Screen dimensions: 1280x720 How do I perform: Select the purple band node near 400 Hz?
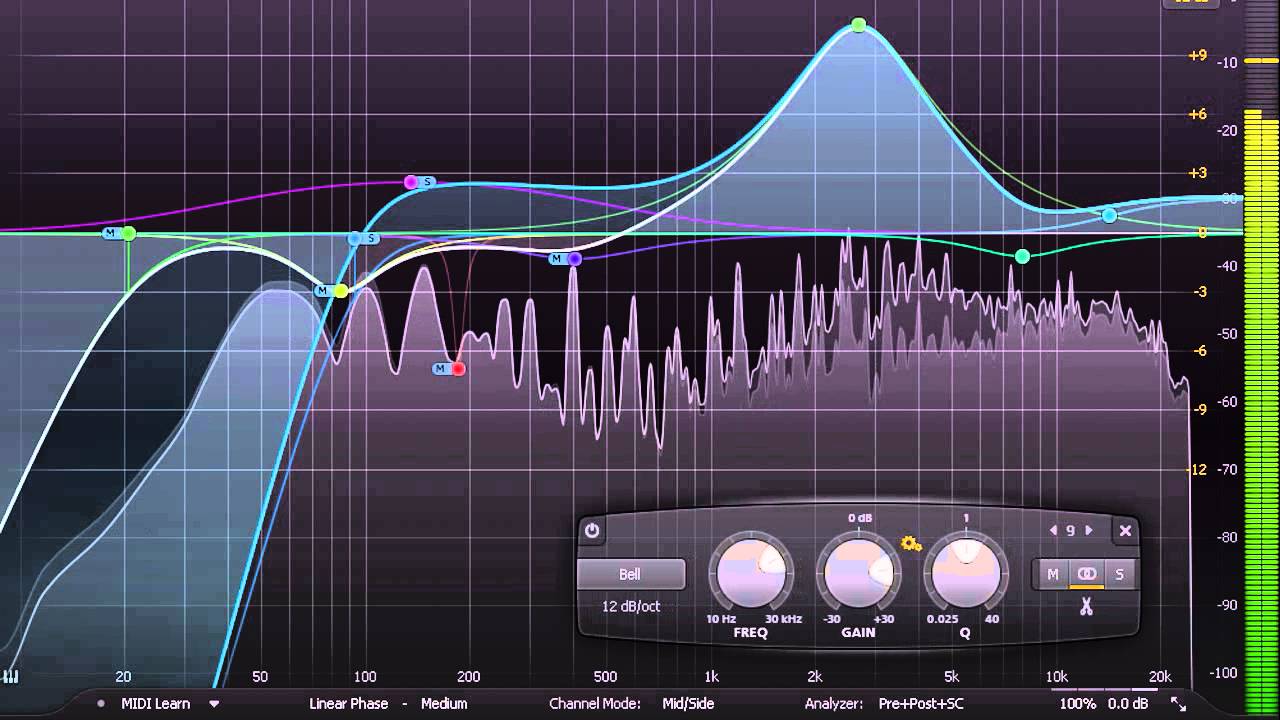(575, 259)
